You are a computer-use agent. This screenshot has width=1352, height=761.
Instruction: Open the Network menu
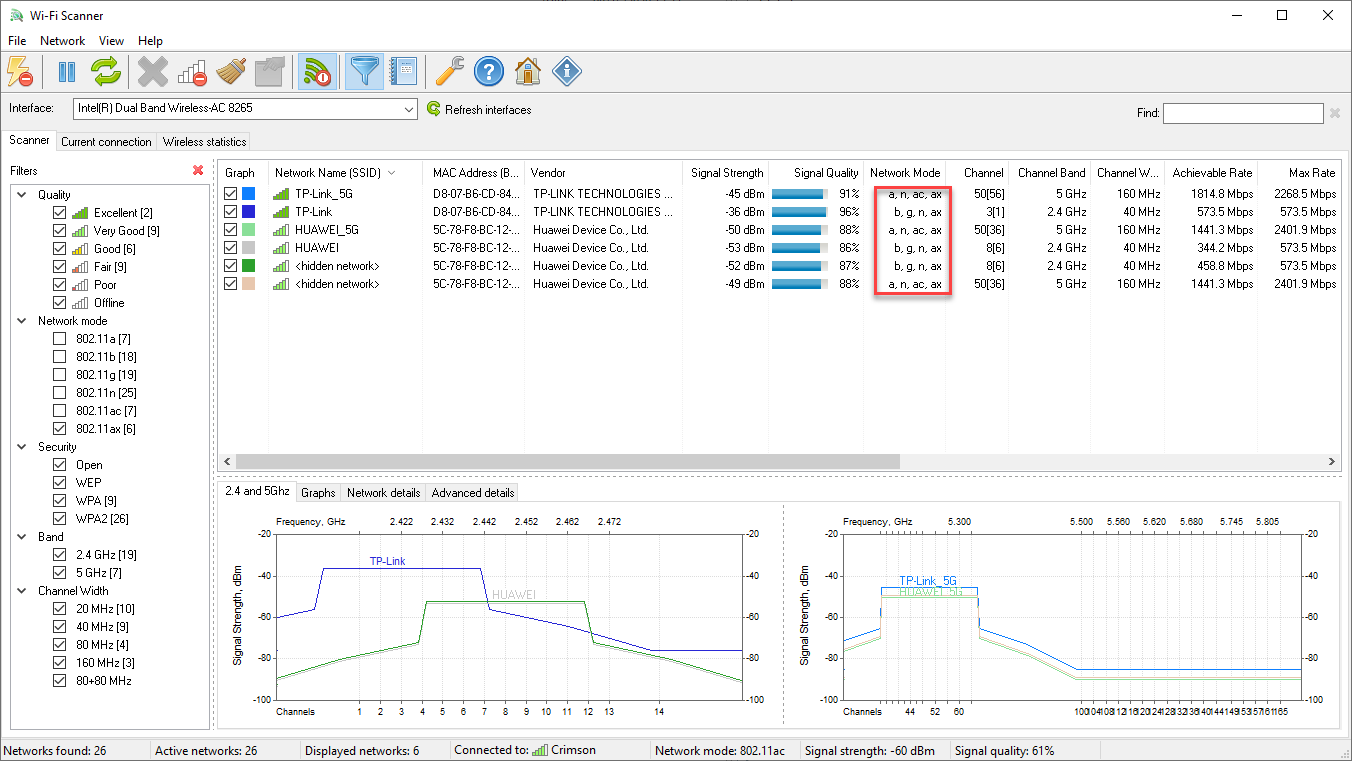coord(62,40)
